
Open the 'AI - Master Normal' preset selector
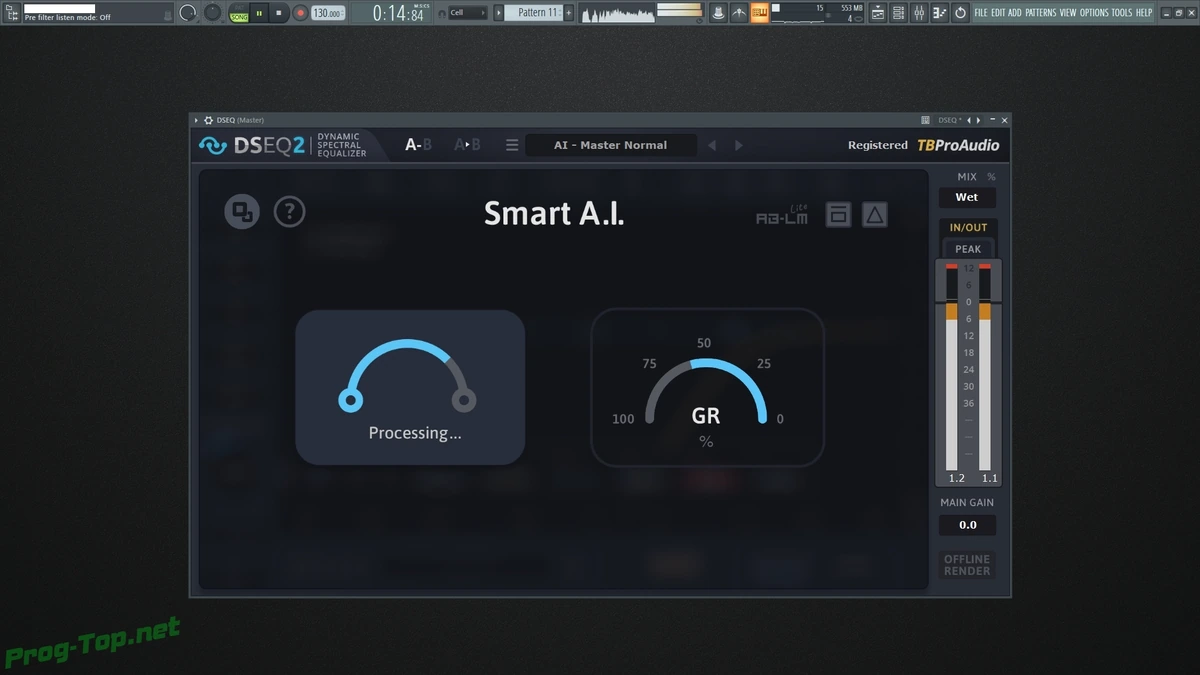610,145
